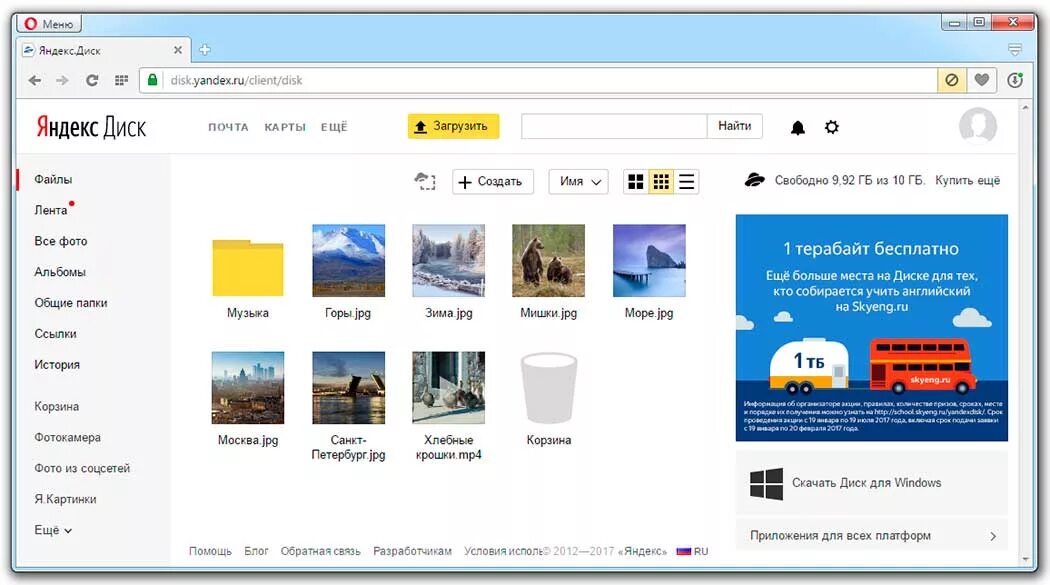The height and width of the screenshot is (585, 1050).
Task: Open the Корзина trash bin icon
Action: coord(548,389)
